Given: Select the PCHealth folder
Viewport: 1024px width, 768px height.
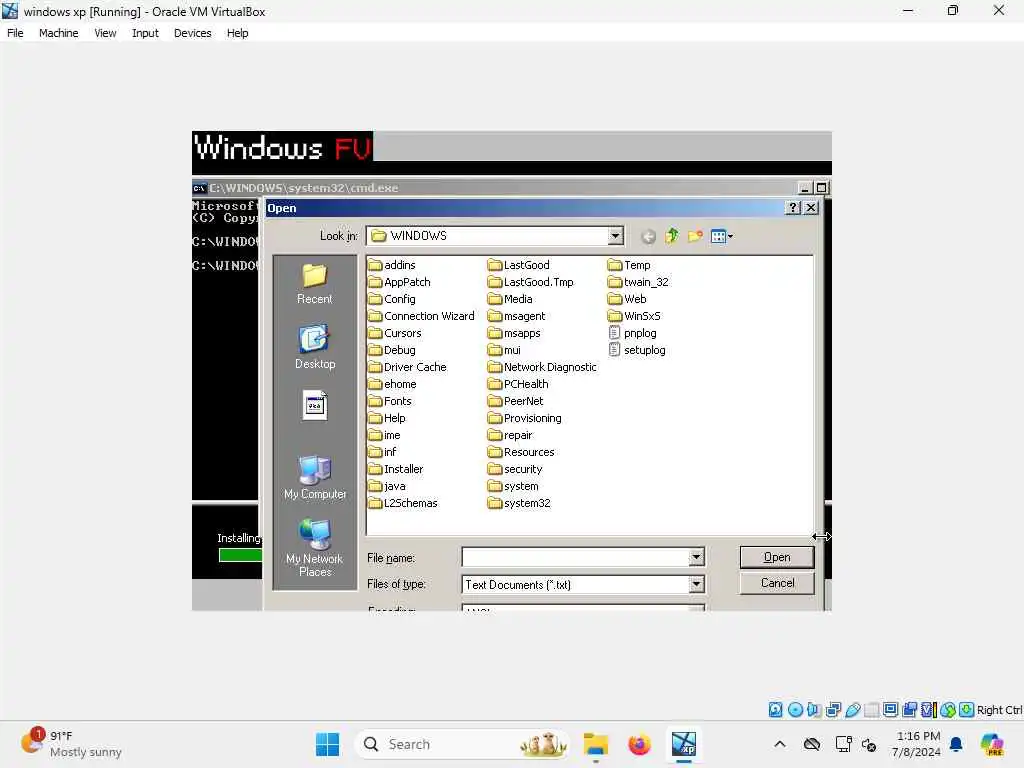Looking at the screenshot, I should (519, 384).
